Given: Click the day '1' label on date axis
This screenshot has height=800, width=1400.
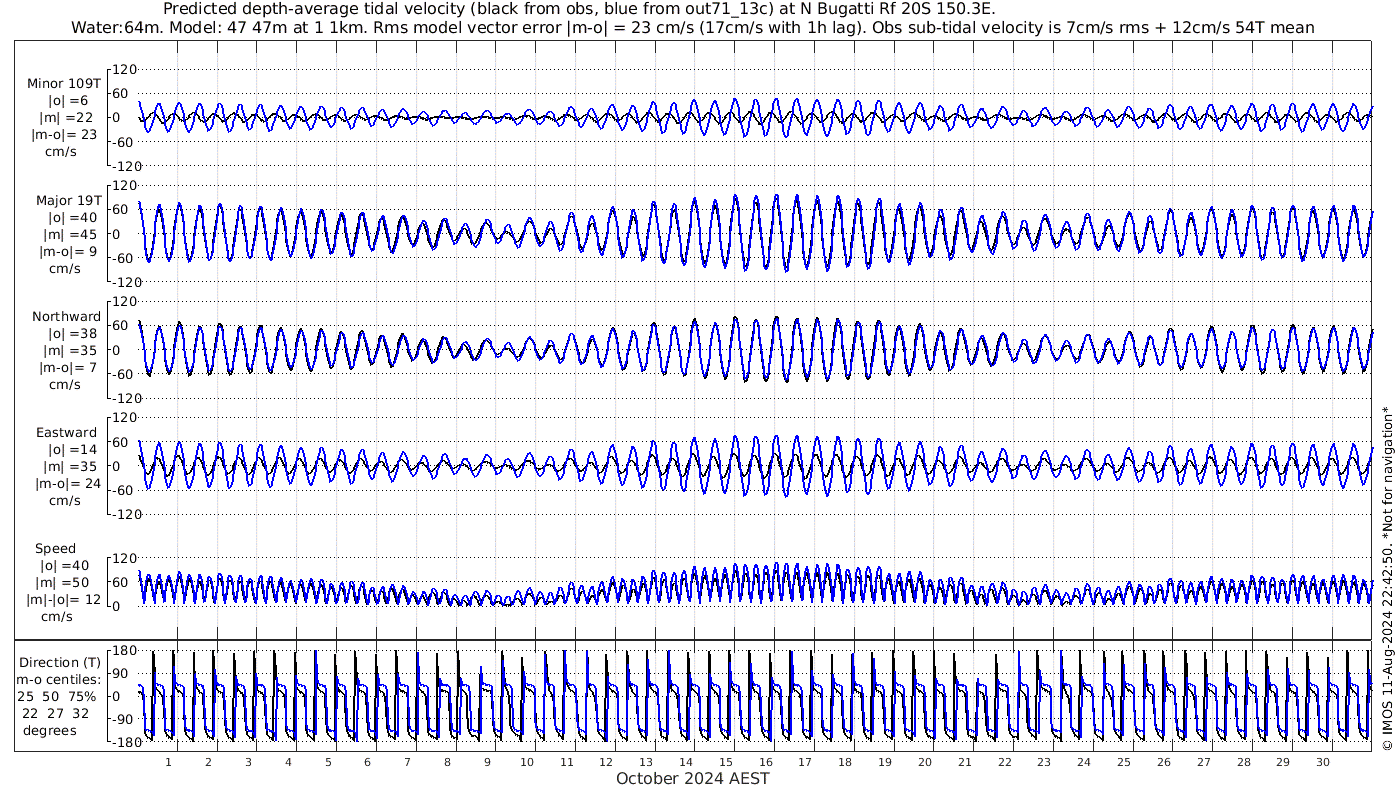Looking at the screenshot, I should click(169, 762).
